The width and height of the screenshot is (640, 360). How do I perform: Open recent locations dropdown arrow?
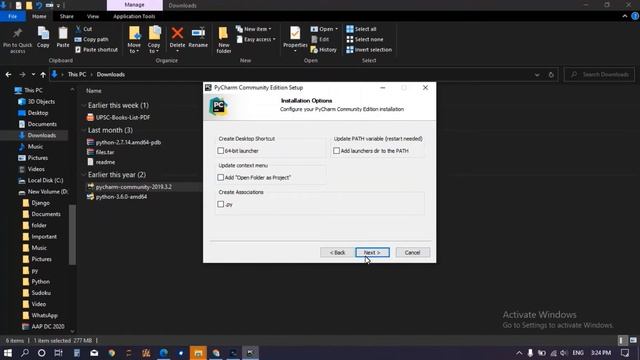[33, 74]
